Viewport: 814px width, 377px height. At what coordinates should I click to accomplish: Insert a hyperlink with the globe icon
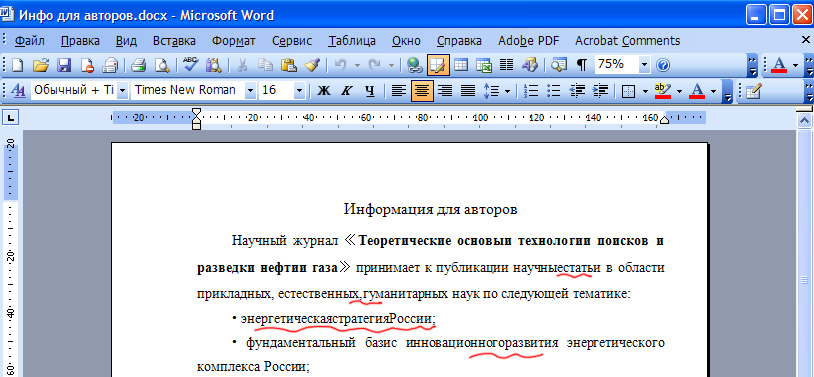pos(415,65)
